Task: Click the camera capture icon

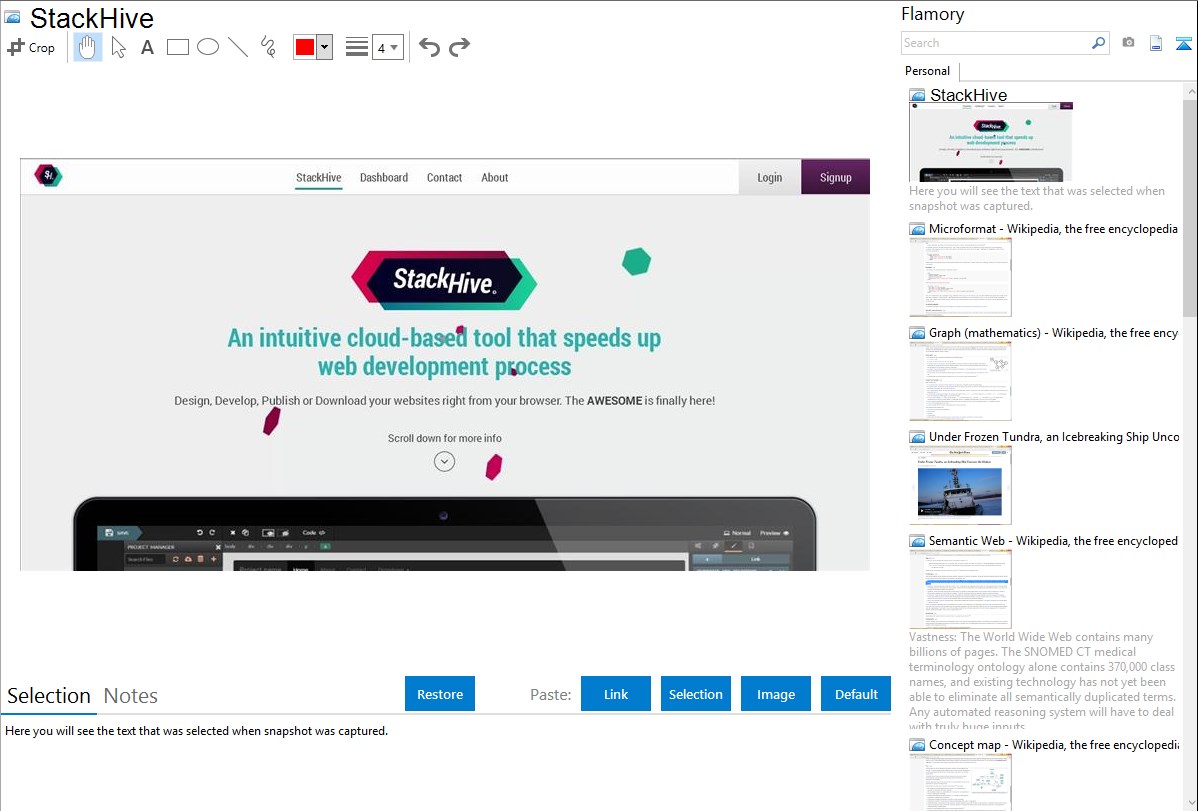Action: point(1128,43)
